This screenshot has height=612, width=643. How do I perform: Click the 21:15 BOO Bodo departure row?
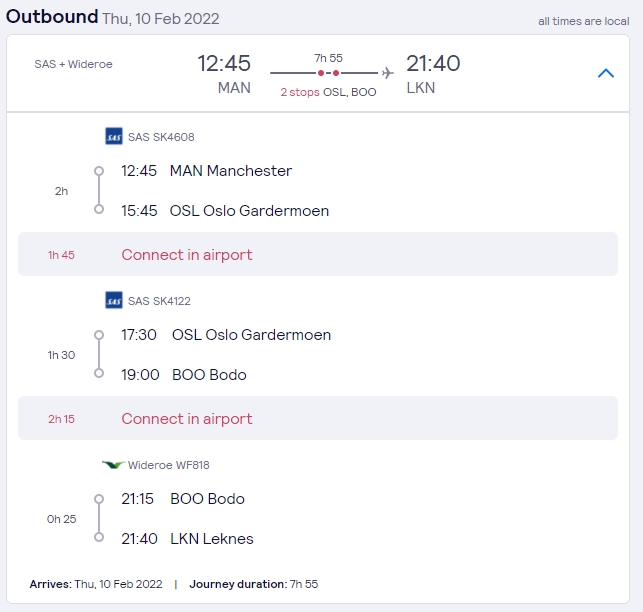pos(182,499)
